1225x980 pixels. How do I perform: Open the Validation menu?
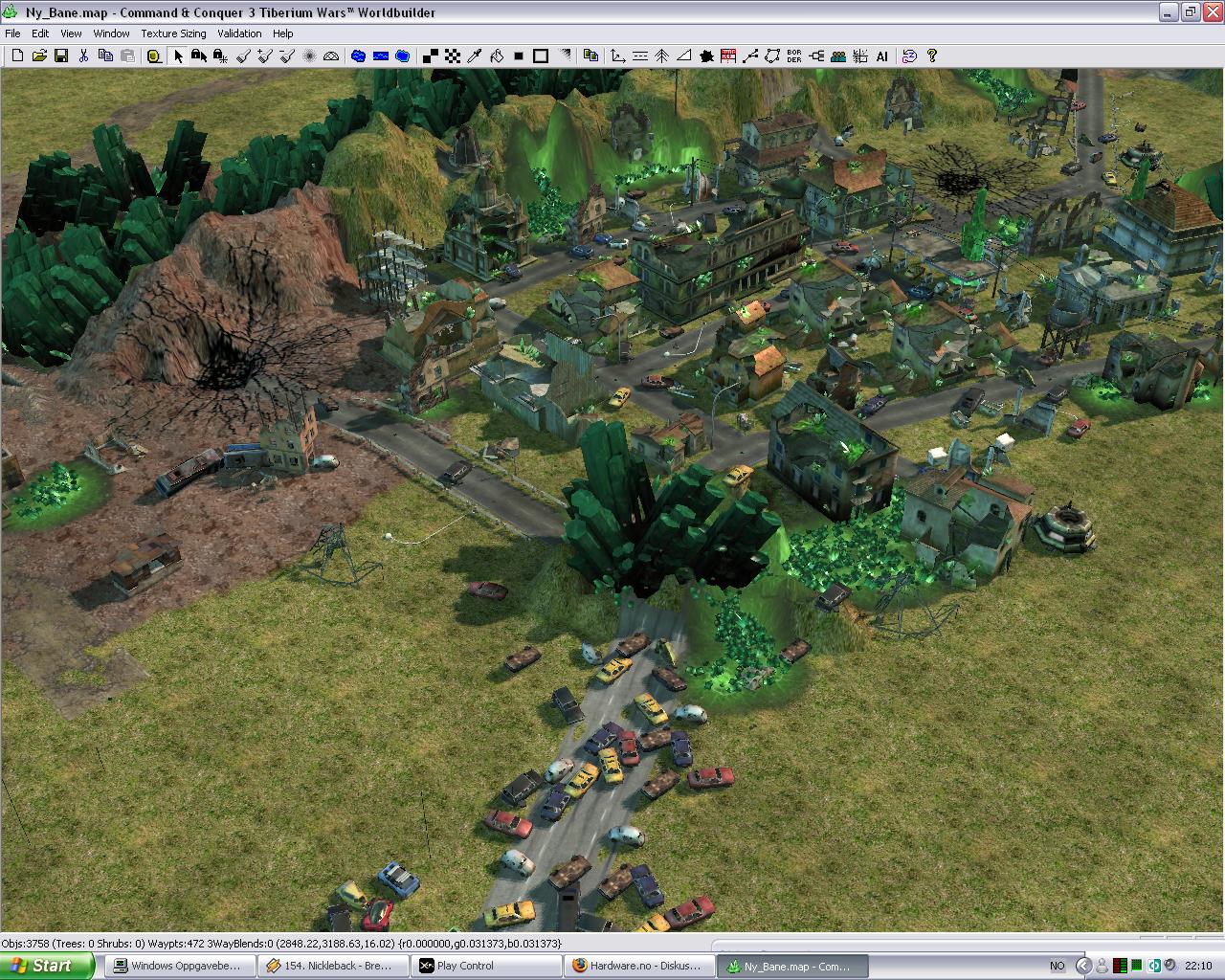pyautogui.click(x=239, y=33)
